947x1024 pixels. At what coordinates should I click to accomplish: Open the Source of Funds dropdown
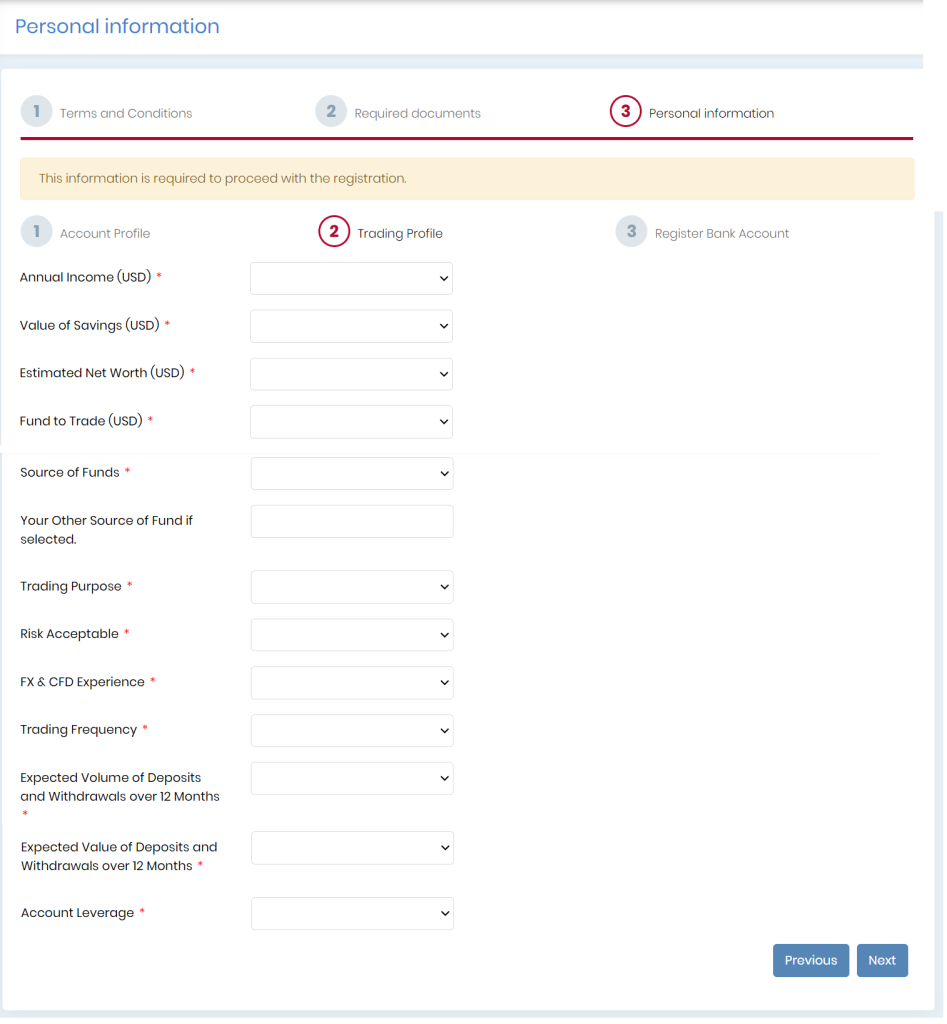pyautogui.click(x=352, y=474)
